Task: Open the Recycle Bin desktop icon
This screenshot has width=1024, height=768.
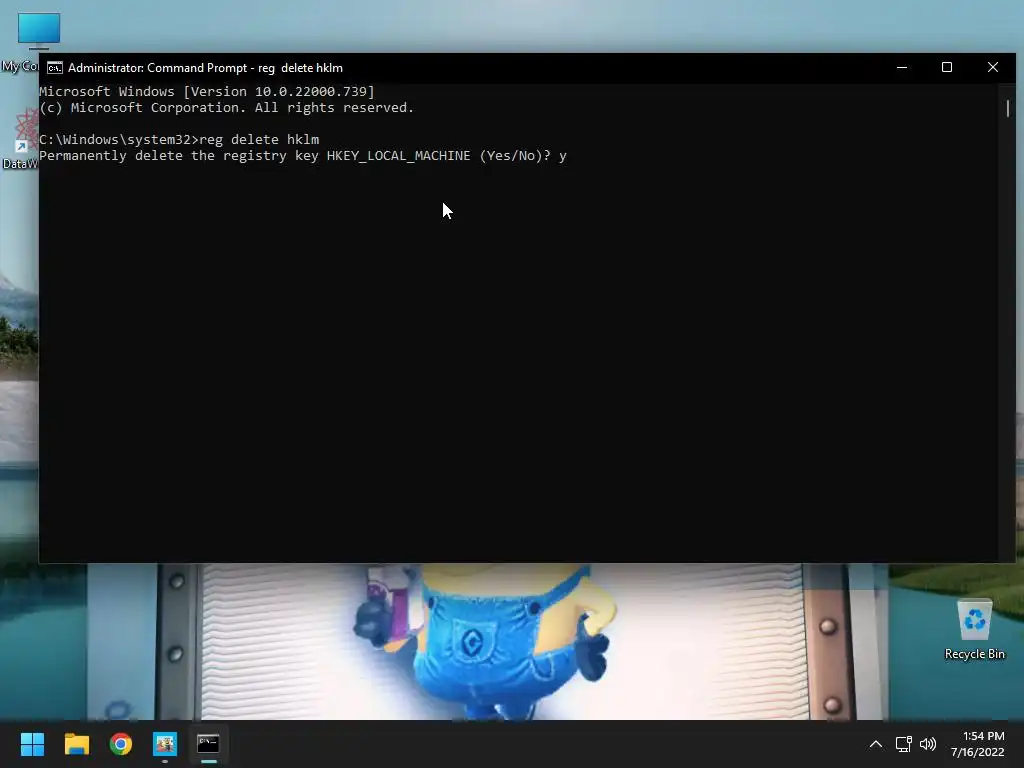Action: click(974, 630)
